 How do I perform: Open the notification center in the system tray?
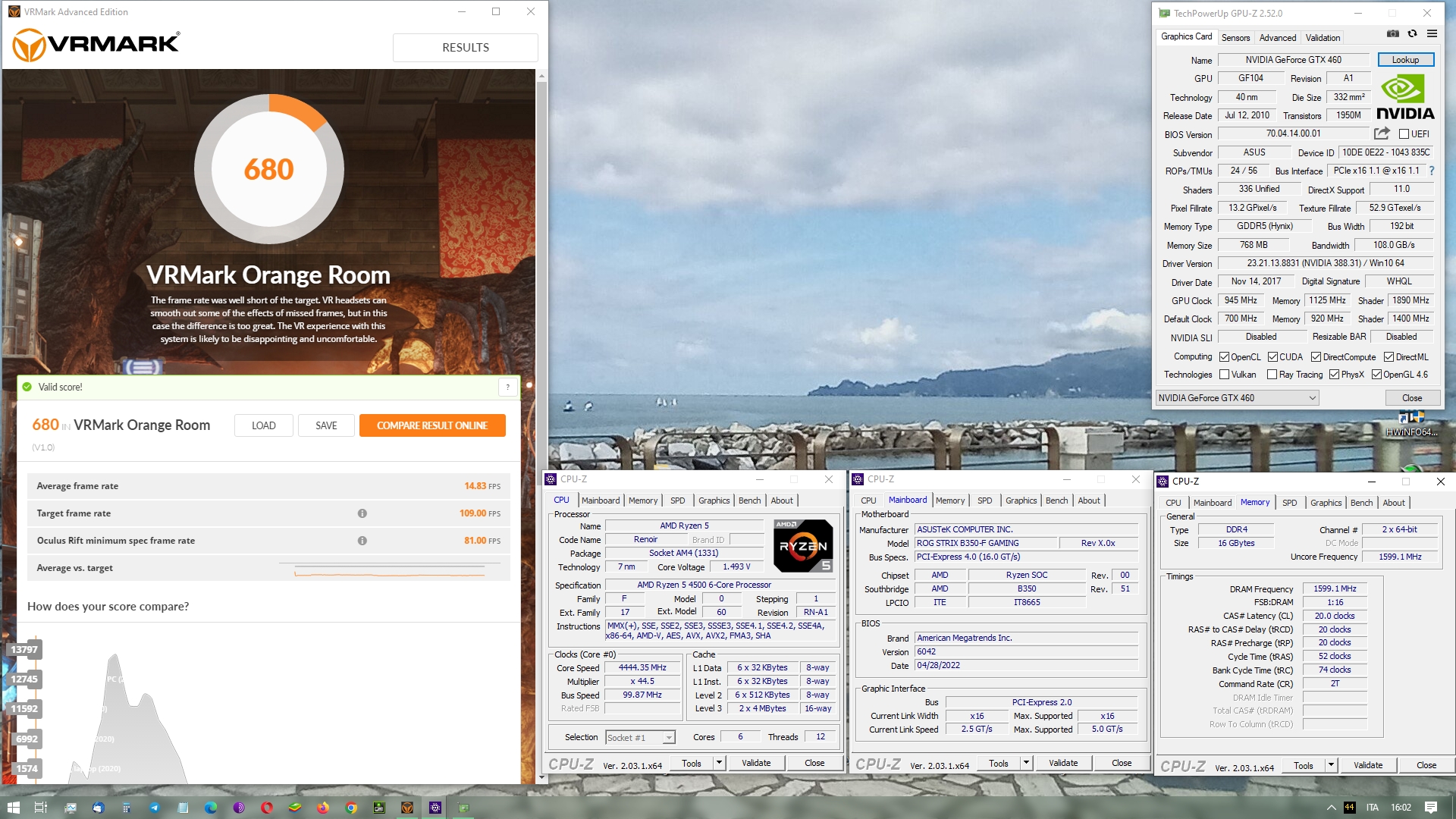click(x=1431, y=808)
